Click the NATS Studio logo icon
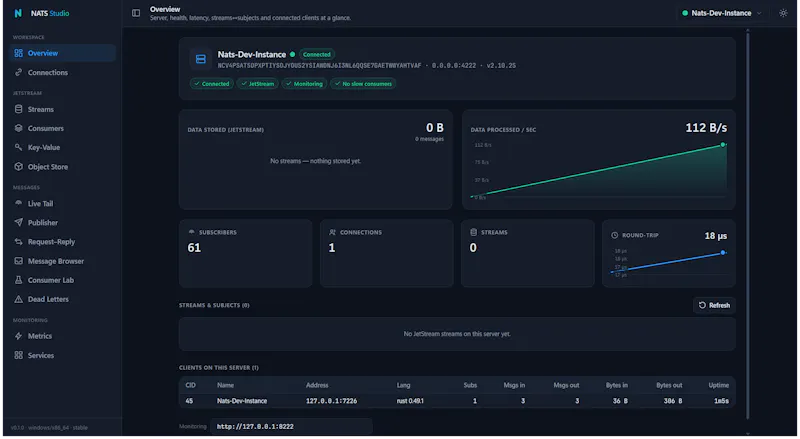Image resolution: width=800 pixels, height=439 pixels. (18, 13)
